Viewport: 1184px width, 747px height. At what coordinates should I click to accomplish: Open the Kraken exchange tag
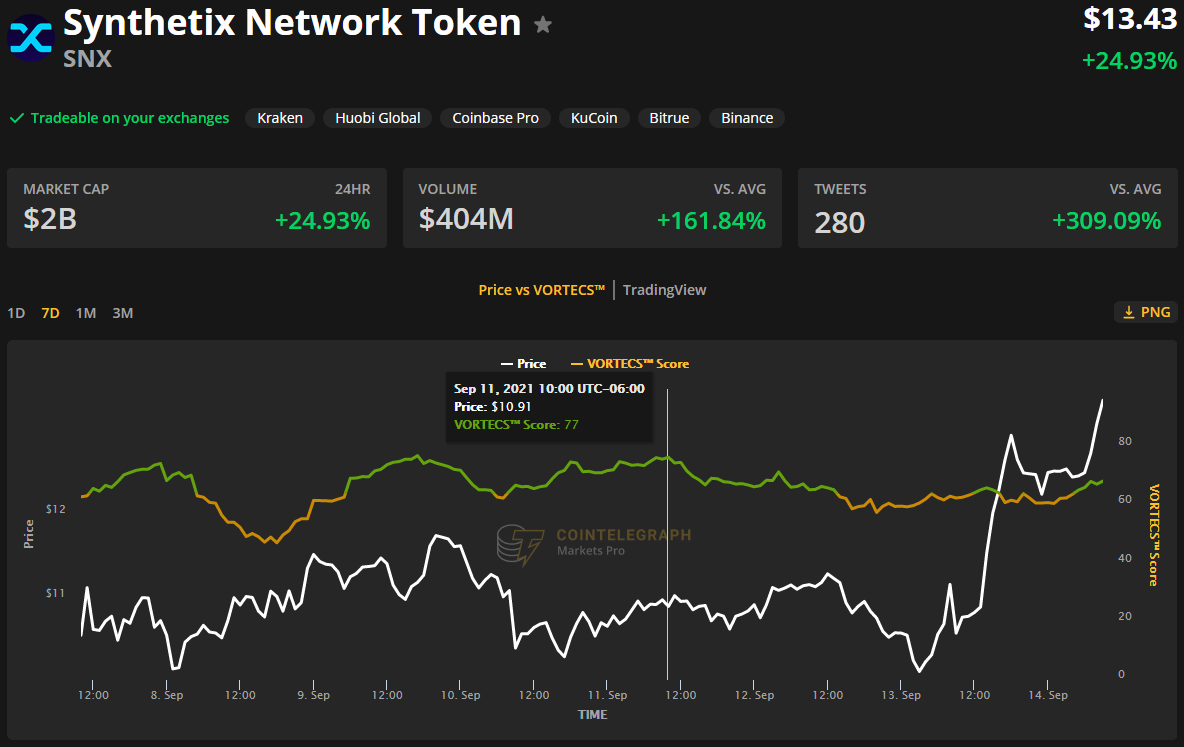[x=280, y=118]
